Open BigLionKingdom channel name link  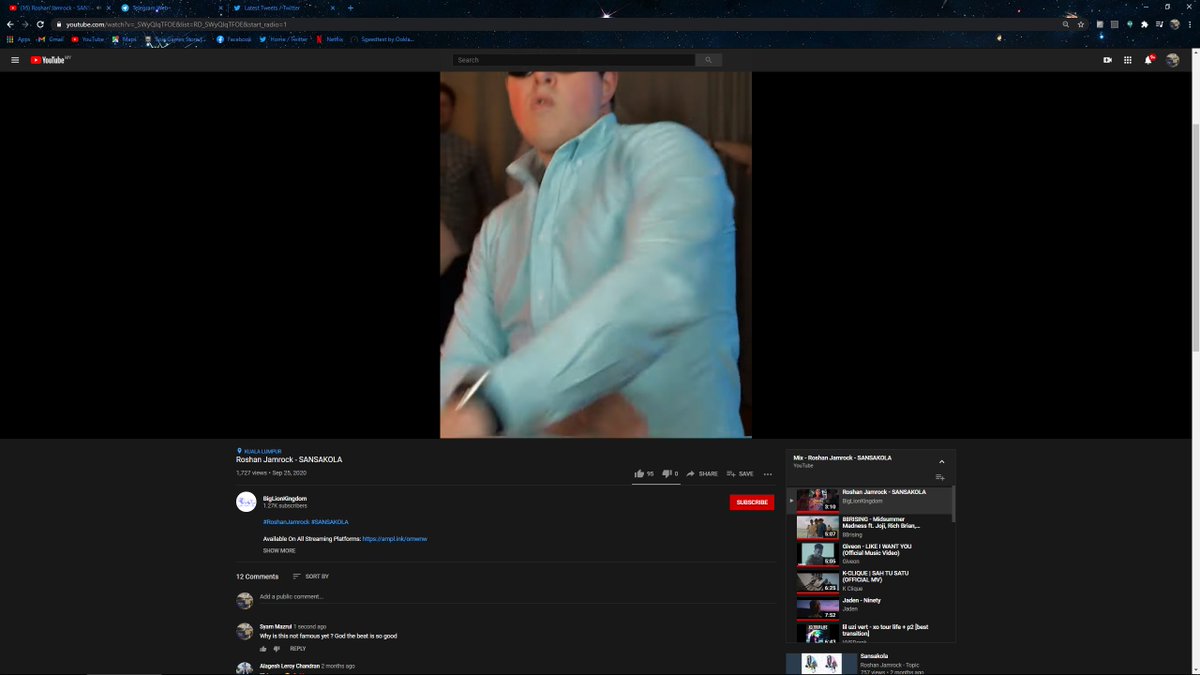(x=285, y=498)
